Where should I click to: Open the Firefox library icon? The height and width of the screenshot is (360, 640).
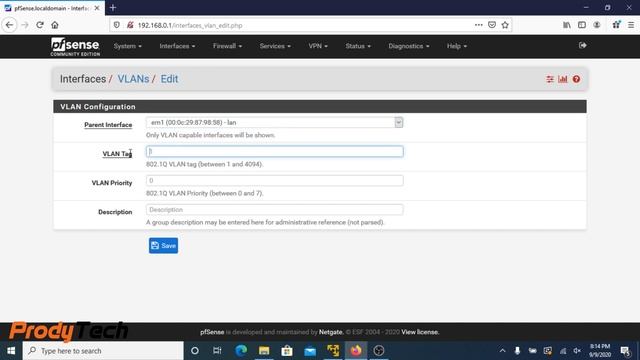[x=567, y=25]
